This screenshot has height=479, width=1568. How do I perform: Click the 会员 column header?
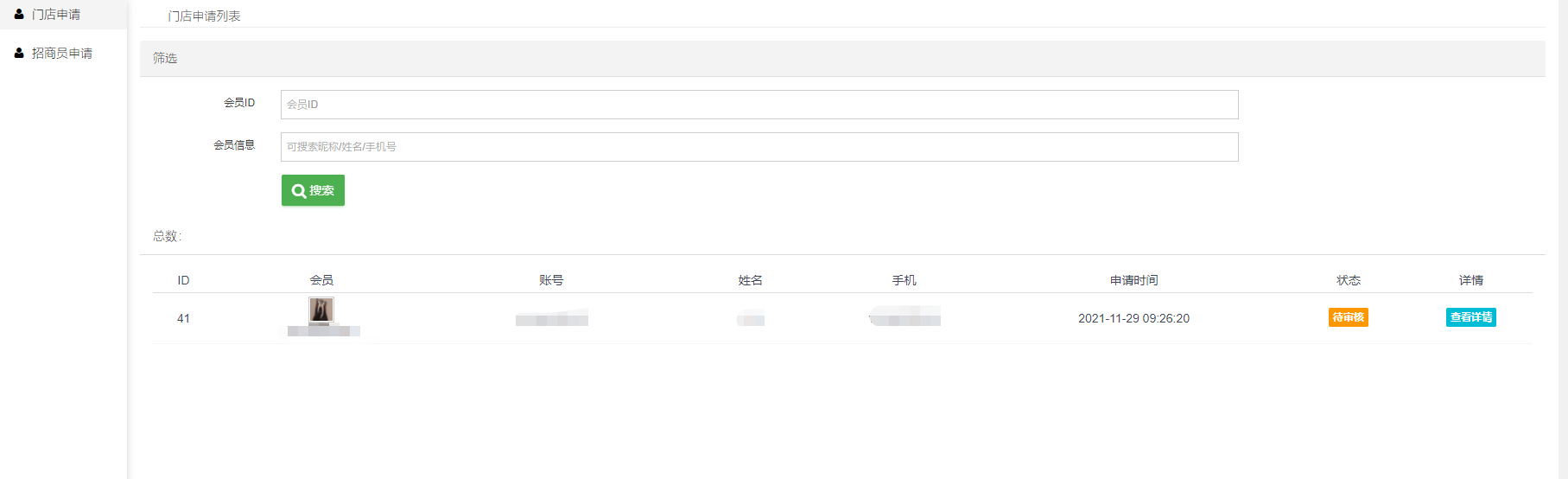321,280
